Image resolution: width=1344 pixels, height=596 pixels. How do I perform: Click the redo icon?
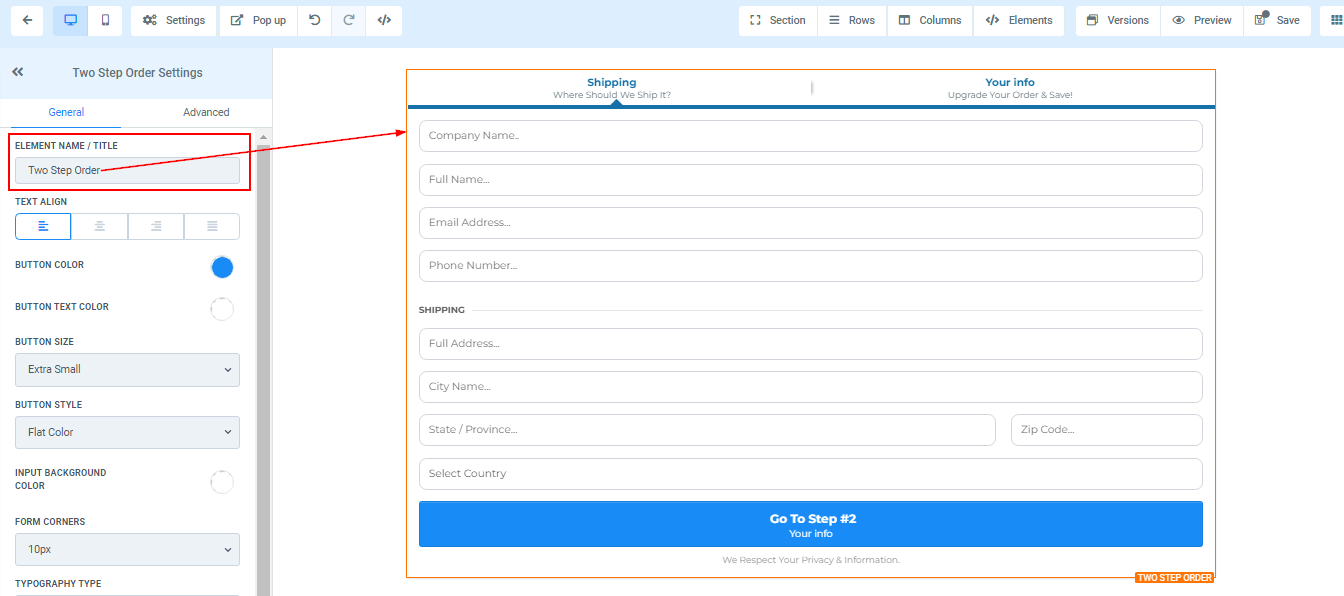pos(349,20)
